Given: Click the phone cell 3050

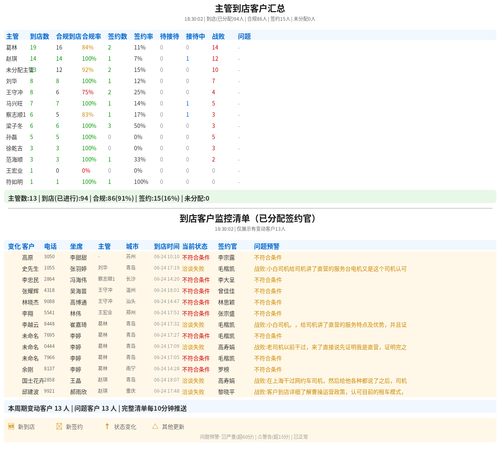Looking at the screenshot, I should 49,257.
